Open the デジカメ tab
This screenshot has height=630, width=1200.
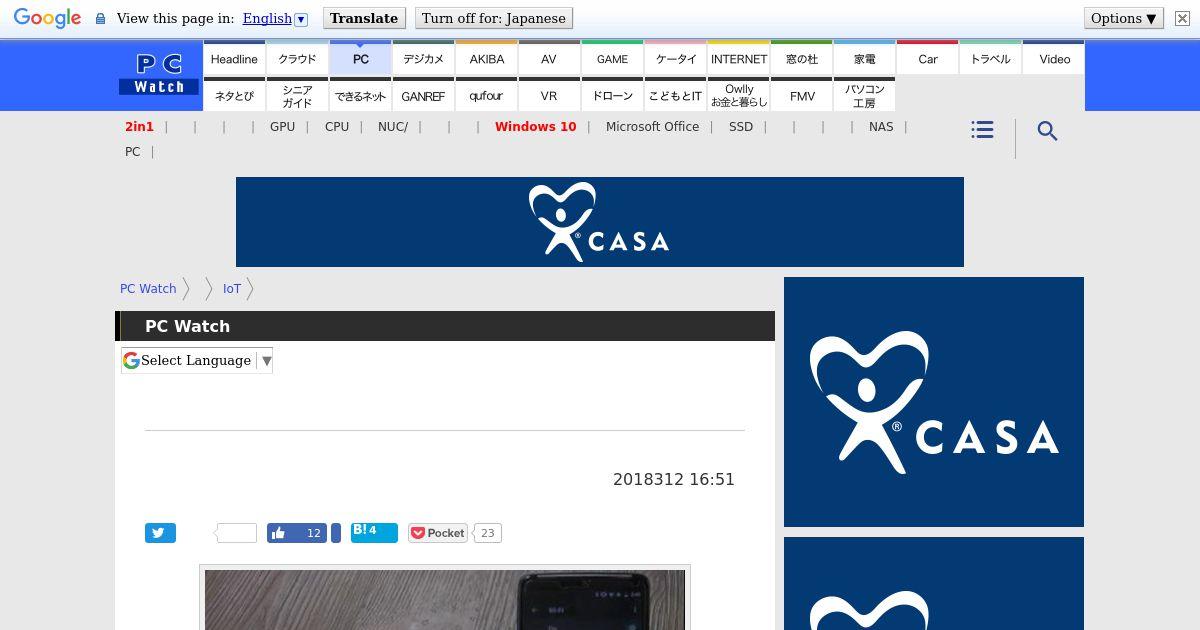(x=423, y=58)
